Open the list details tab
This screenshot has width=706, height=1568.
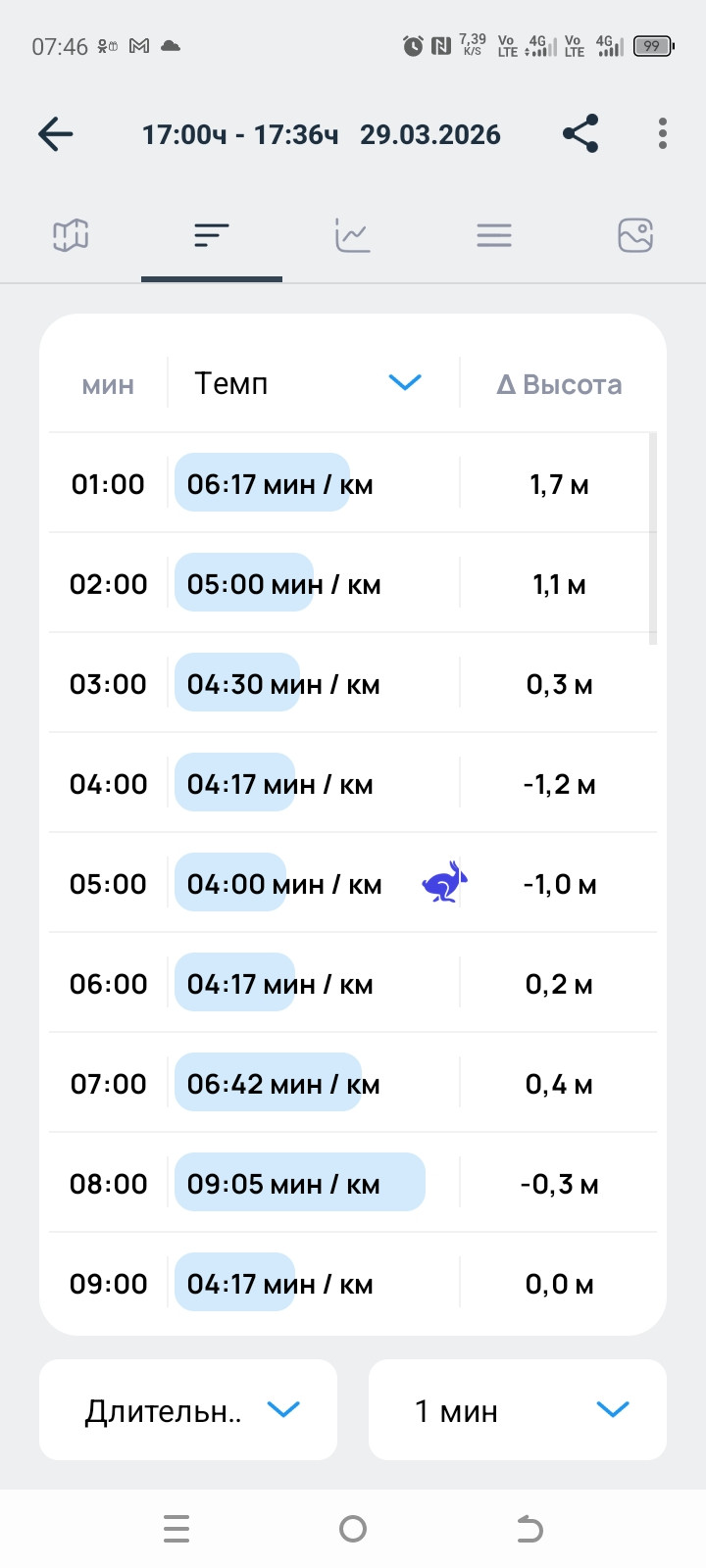(x=494, y=235)
